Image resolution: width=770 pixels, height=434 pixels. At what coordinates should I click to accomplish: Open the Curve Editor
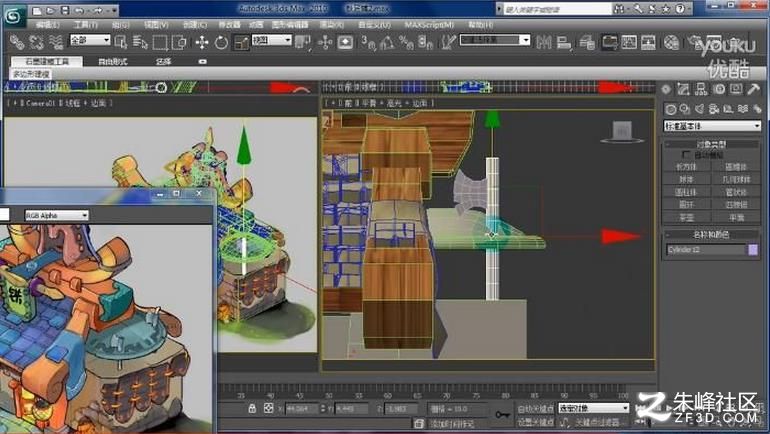point(629,43)
